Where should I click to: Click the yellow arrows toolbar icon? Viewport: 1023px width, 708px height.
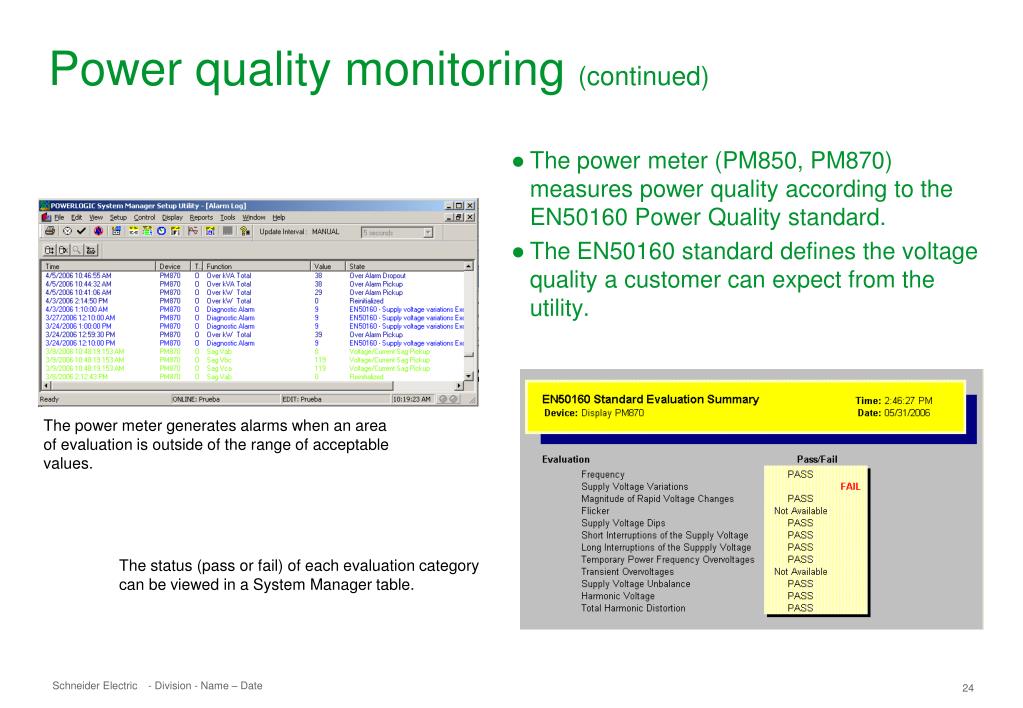134,231
